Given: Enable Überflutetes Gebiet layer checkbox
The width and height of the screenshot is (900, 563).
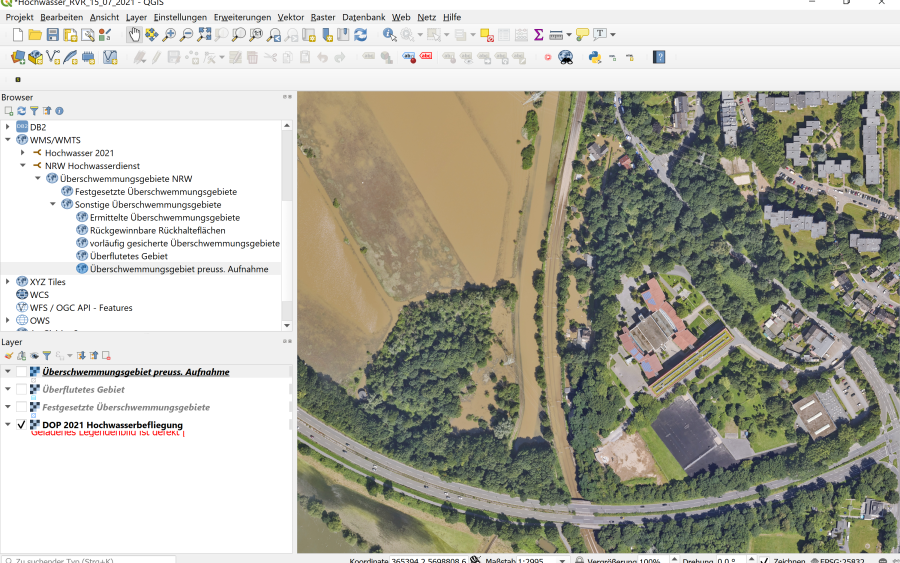Looking at the screenshot, I should point(21,389).
